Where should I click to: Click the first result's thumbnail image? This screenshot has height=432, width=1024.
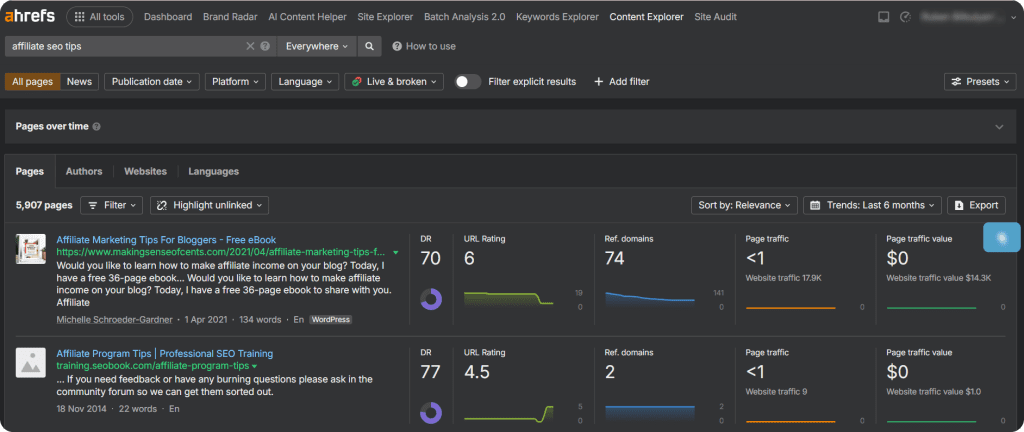[31, 249]
